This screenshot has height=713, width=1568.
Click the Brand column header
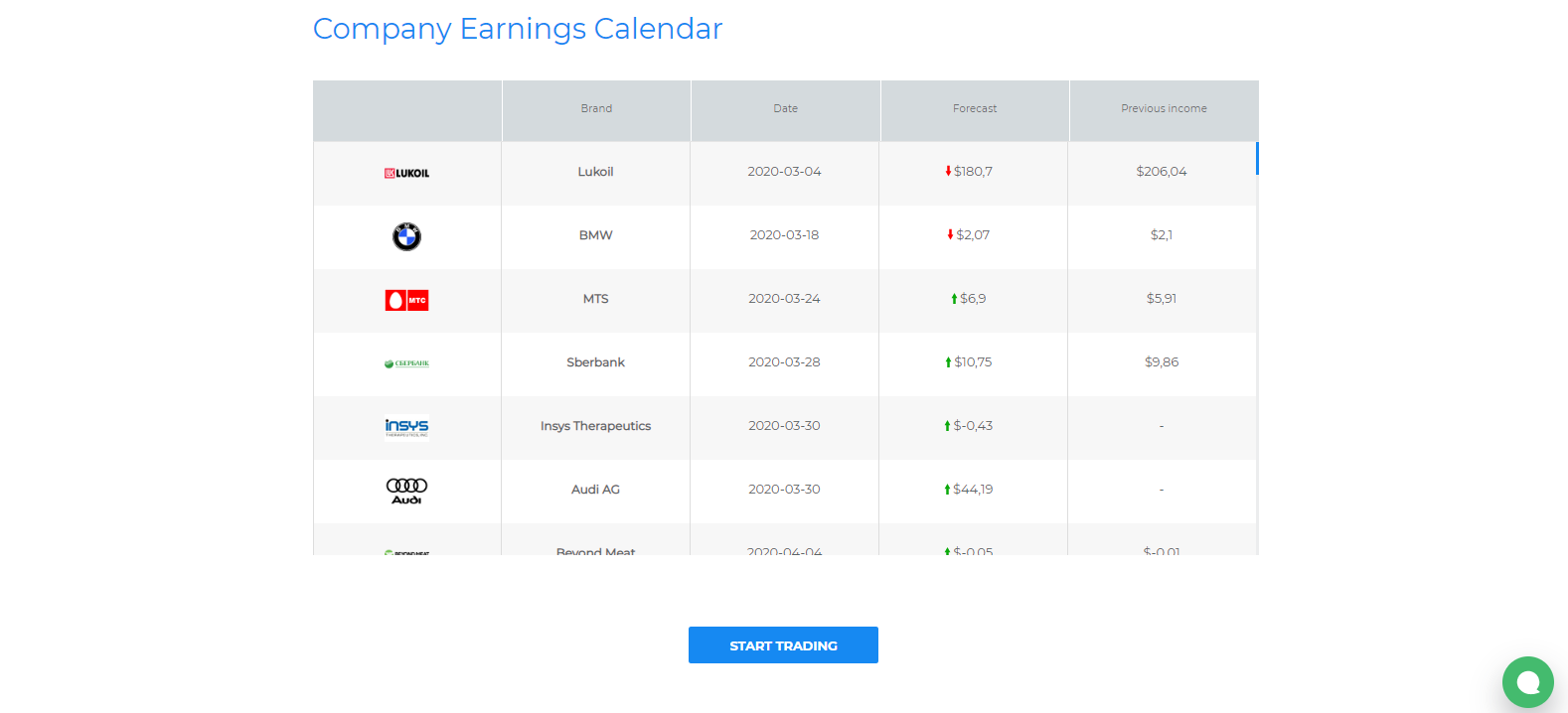[596, 109]
